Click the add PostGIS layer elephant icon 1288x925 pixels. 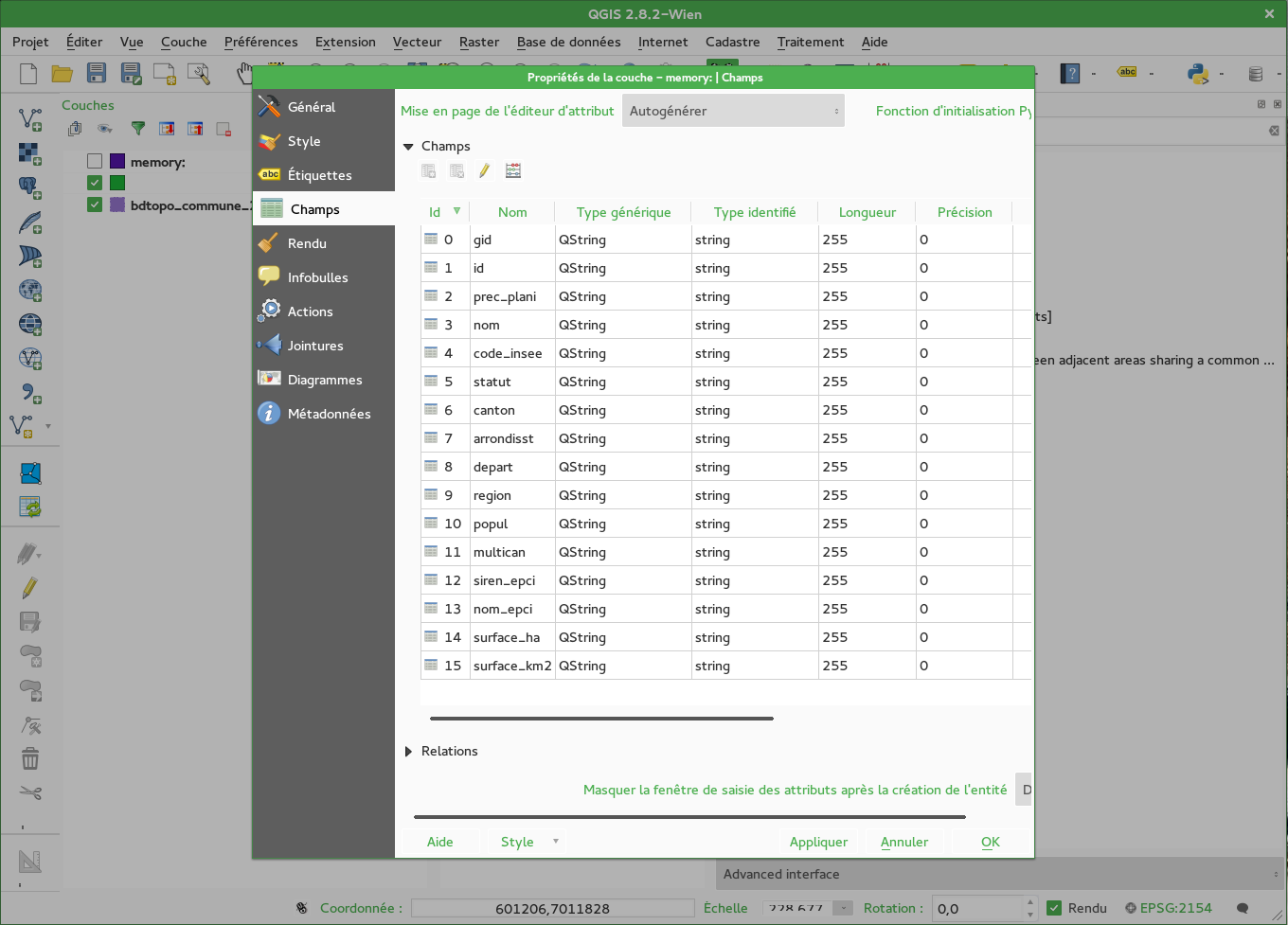click(x=29, y=187)
